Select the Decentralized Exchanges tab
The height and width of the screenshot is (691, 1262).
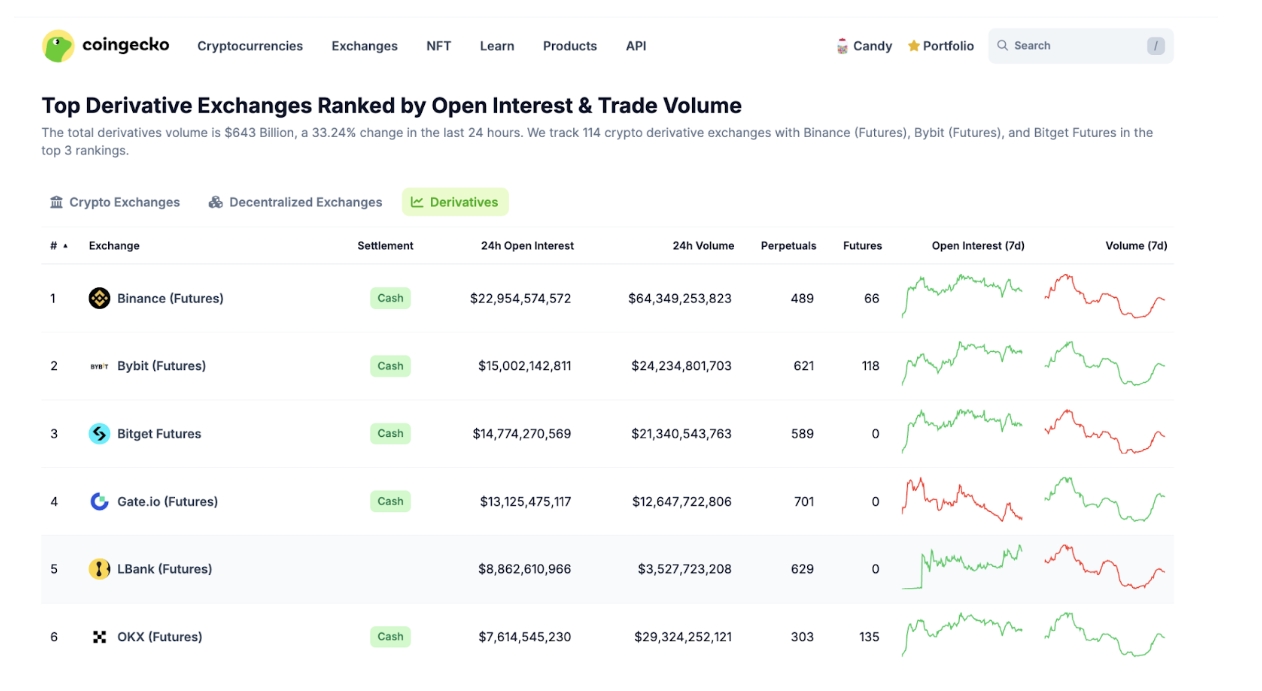click(x=295, y=202)
